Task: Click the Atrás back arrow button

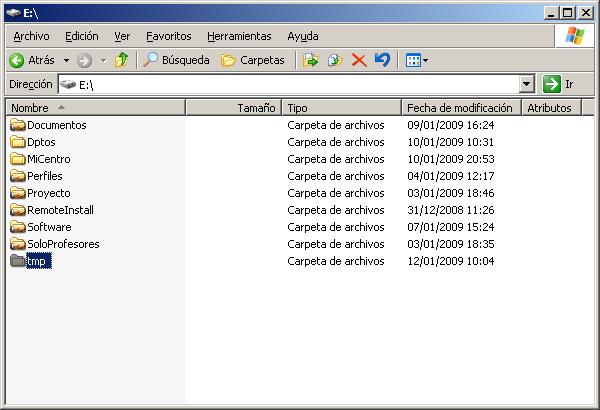Action: [32, 60]
